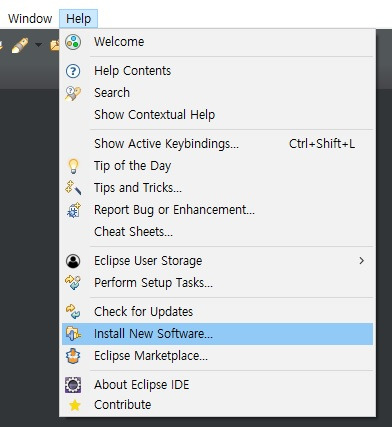Open Cheat Sheets
The width and height of the screenshot is (392, 427).
point(217,232)
